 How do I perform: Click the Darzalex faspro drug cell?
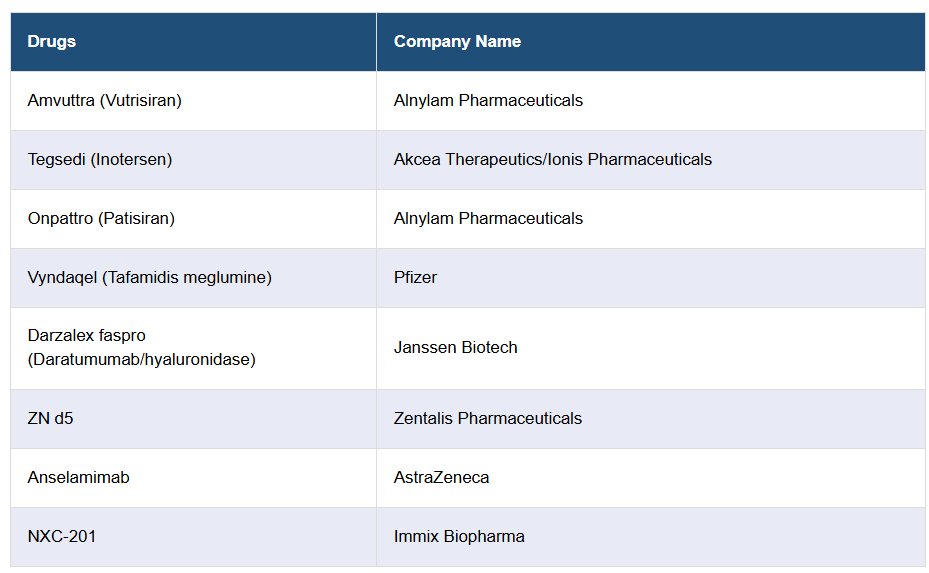(x=87, y=336)
